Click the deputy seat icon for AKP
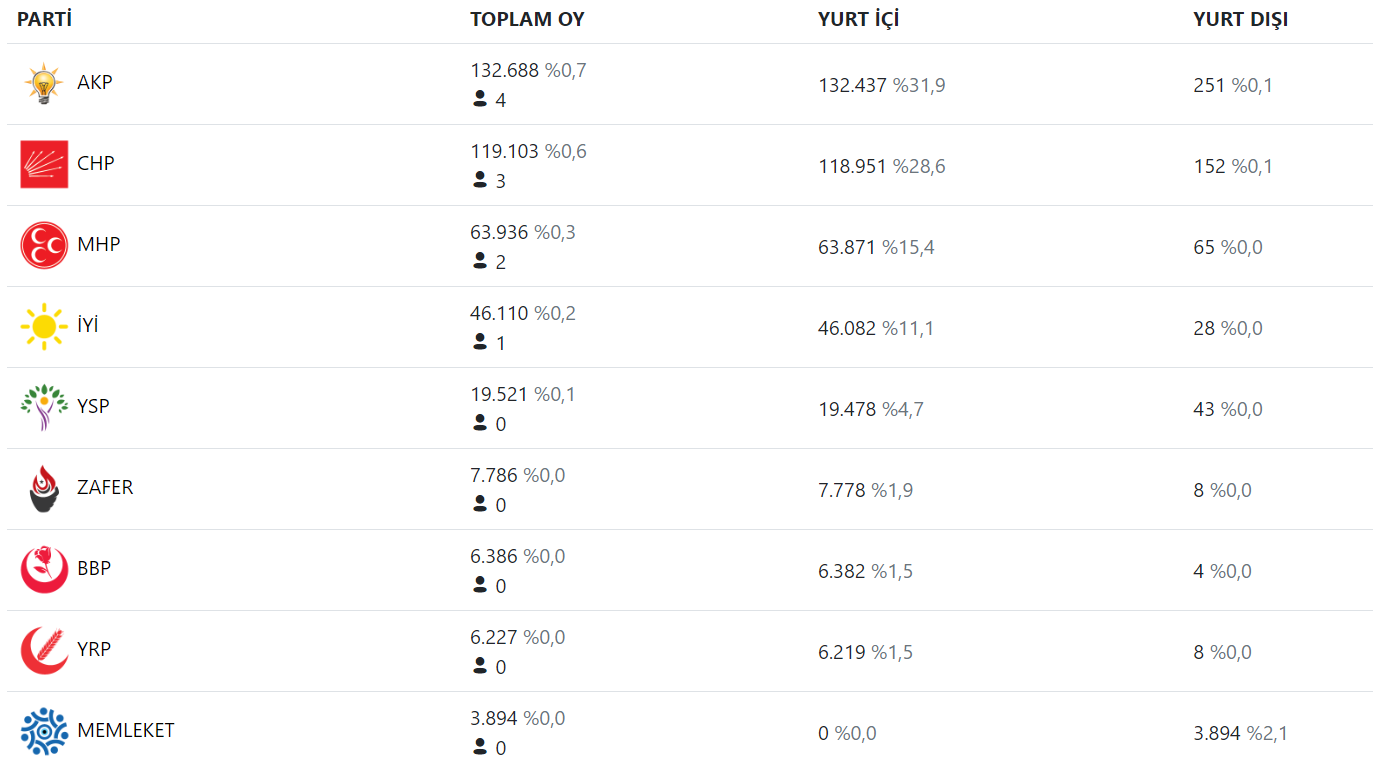 [x=480, y=99]
